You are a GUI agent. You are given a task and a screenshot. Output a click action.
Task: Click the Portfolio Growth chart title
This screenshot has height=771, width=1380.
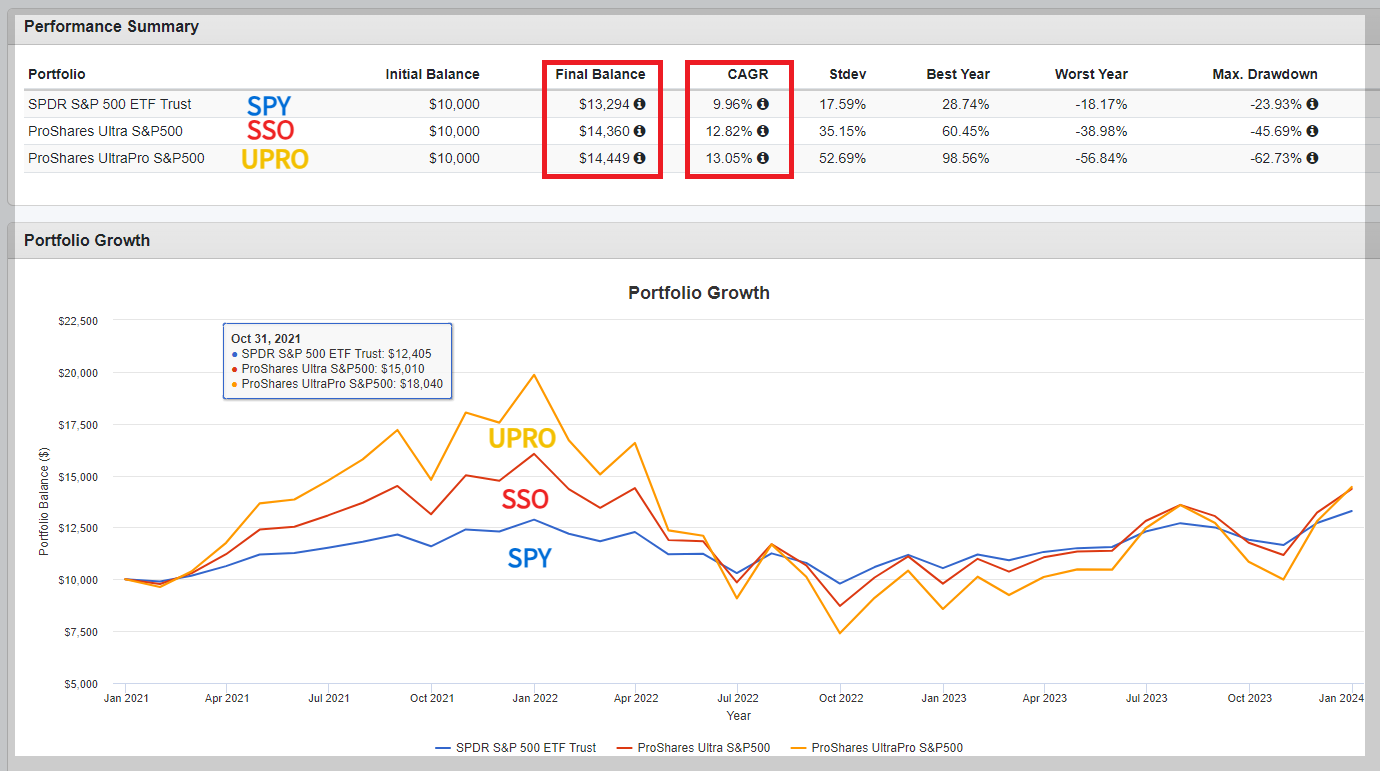coord(699,293)
